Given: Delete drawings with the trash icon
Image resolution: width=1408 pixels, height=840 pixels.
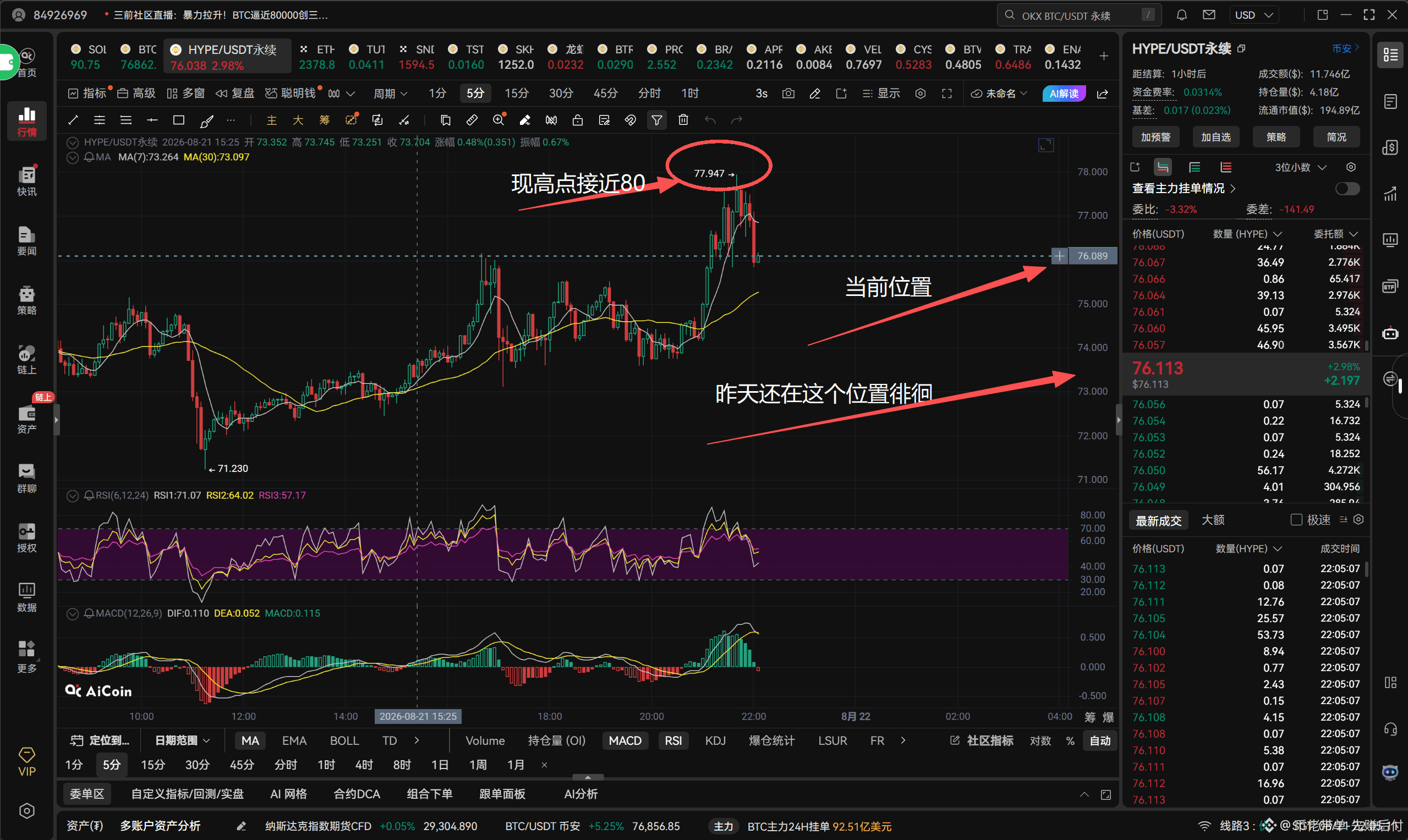Looking at the screenshot, I should pos(683,120).
